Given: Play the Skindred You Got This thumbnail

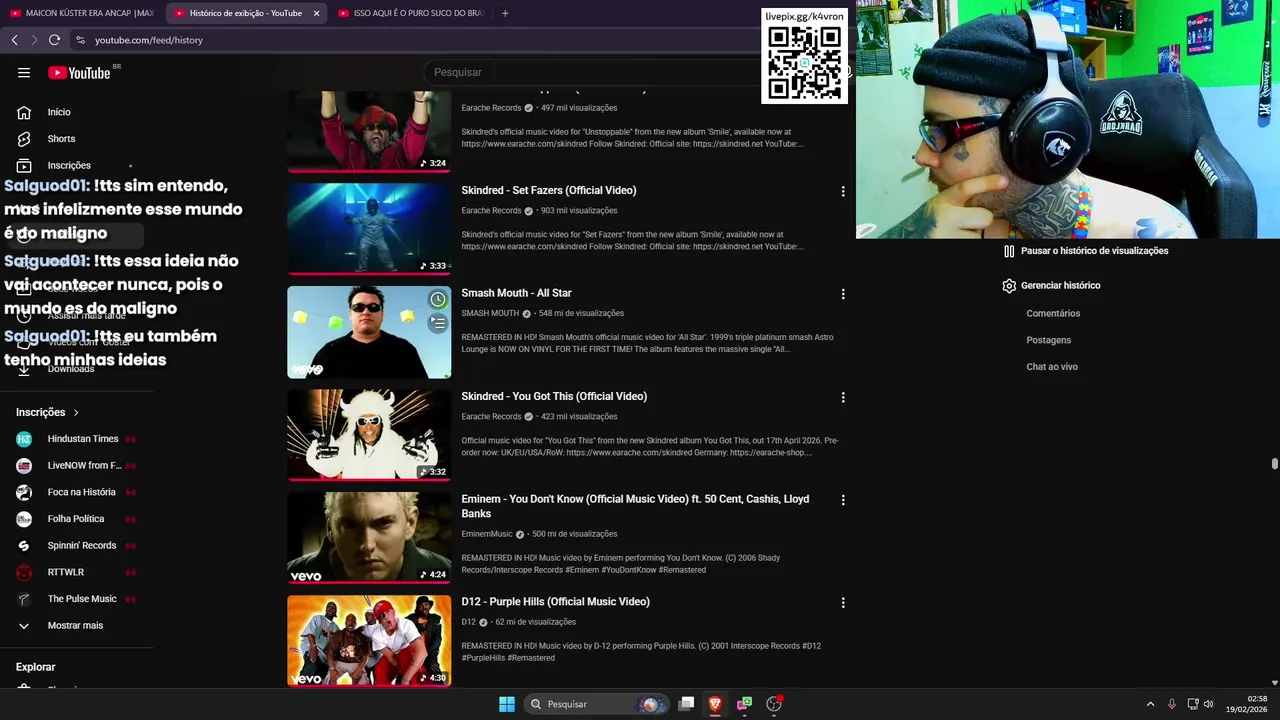Looking at the screenshot, I should (369, 435).
